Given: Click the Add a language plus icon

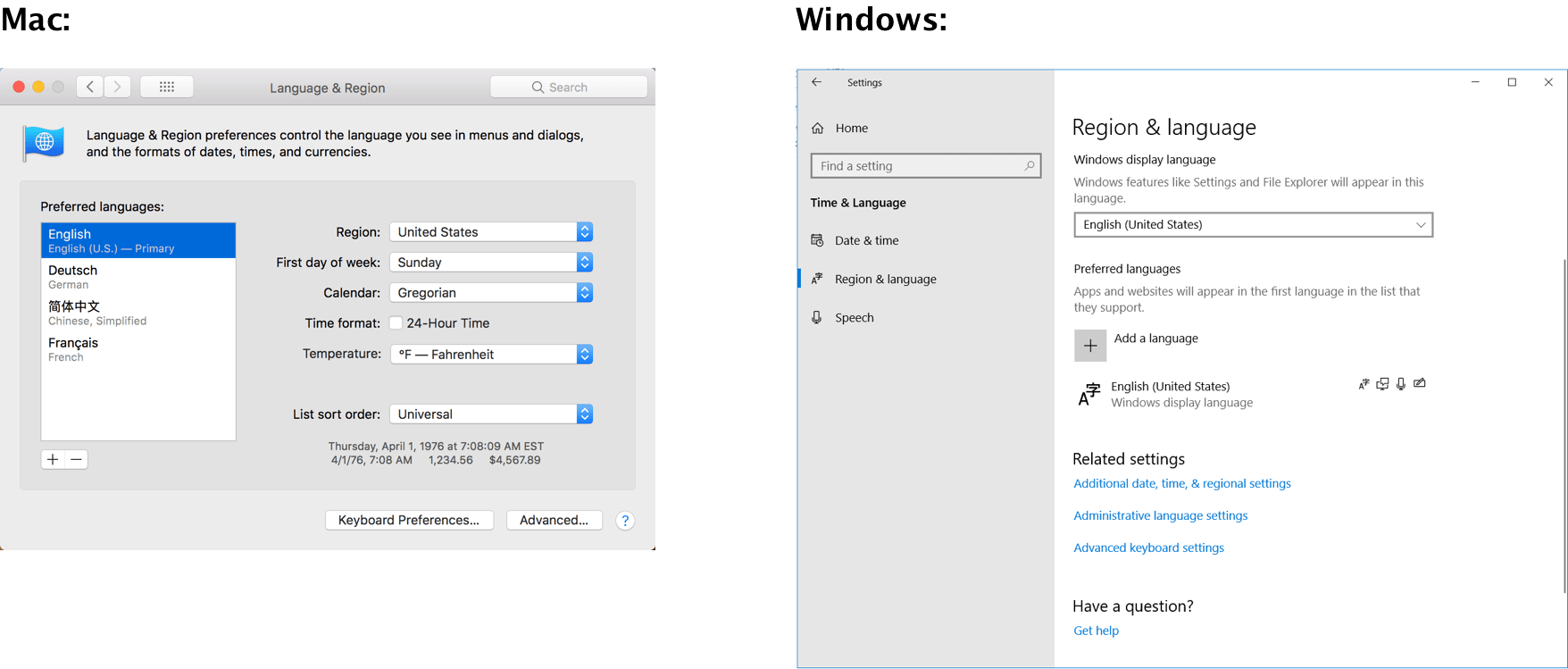Looking at the screenshot, I should 1089,346.
